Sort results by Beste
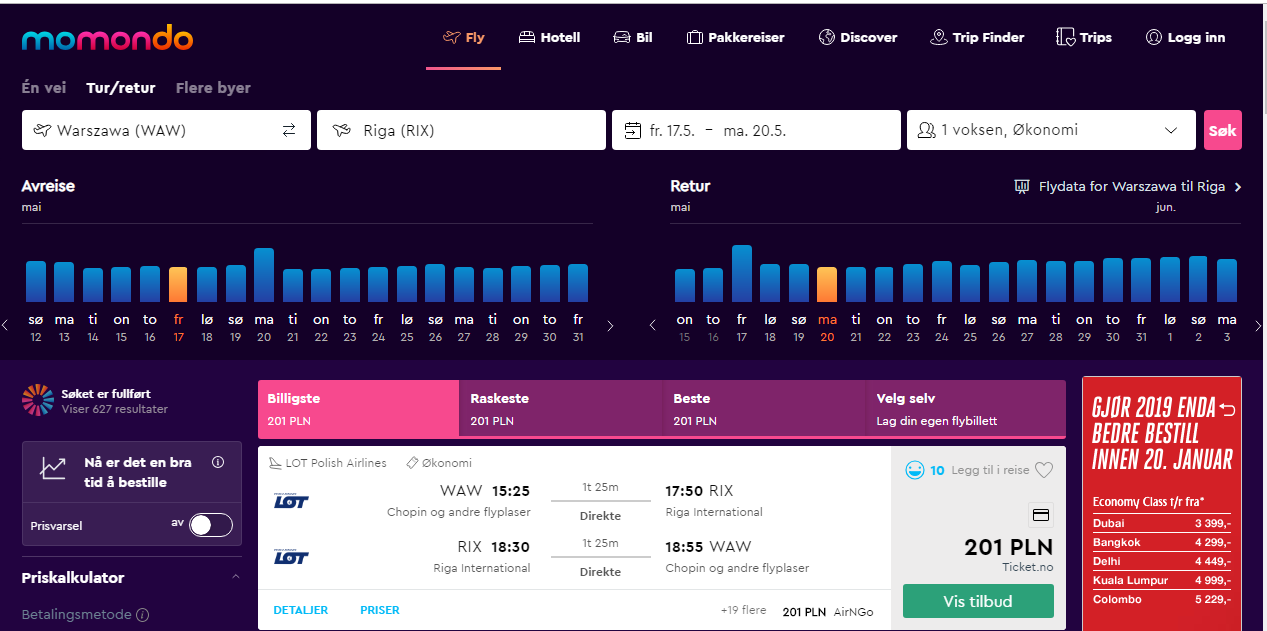Screen dimensions: 1267x631 coord(763,408)
